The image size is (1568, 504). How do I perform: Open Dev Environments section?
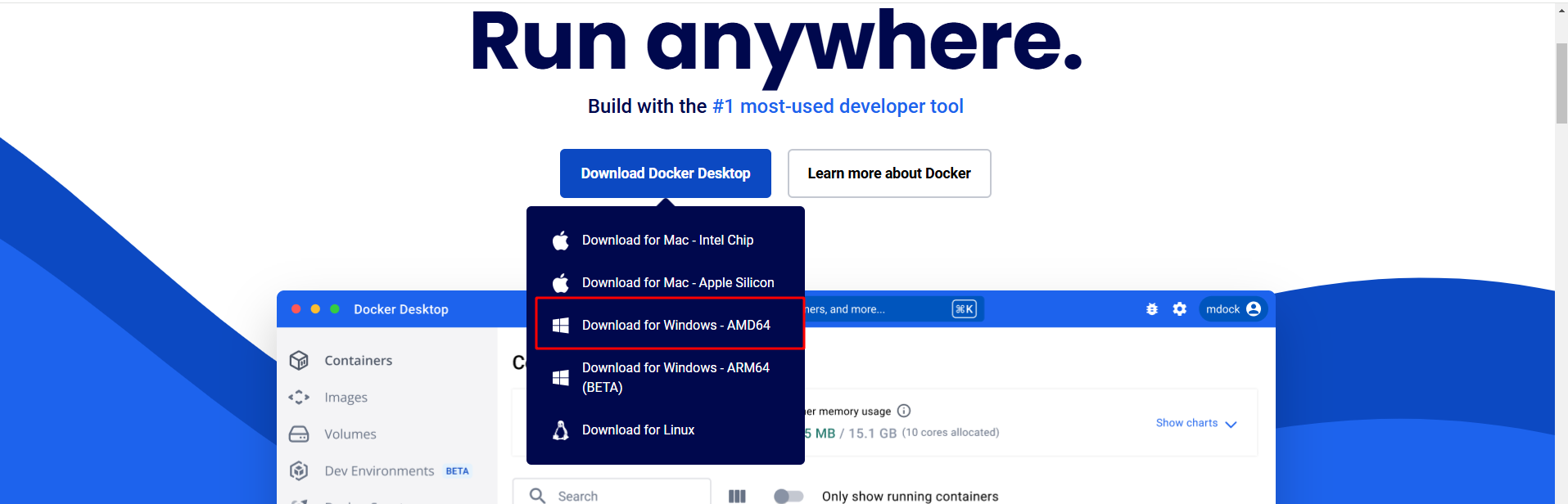point(379,471)
